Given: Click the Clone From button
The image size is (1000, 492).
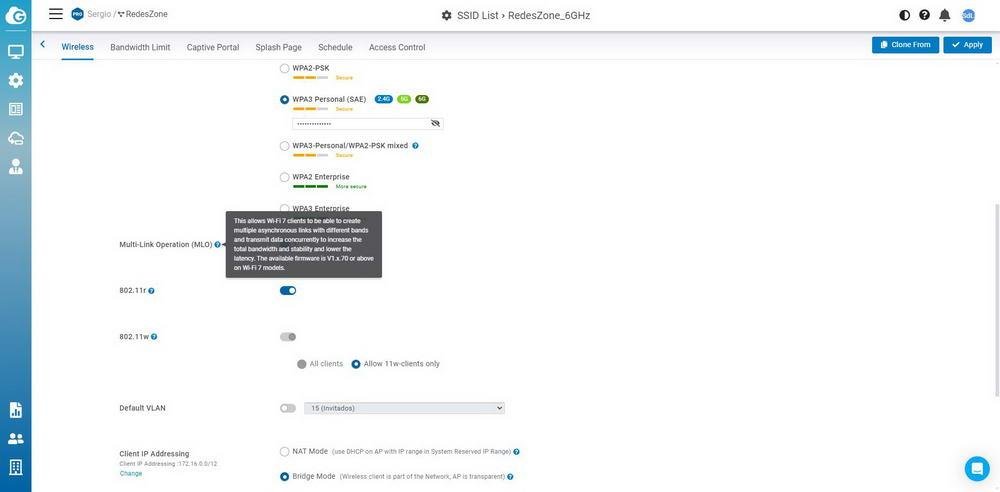Looking at the screenshot, I should click(905, 45).
